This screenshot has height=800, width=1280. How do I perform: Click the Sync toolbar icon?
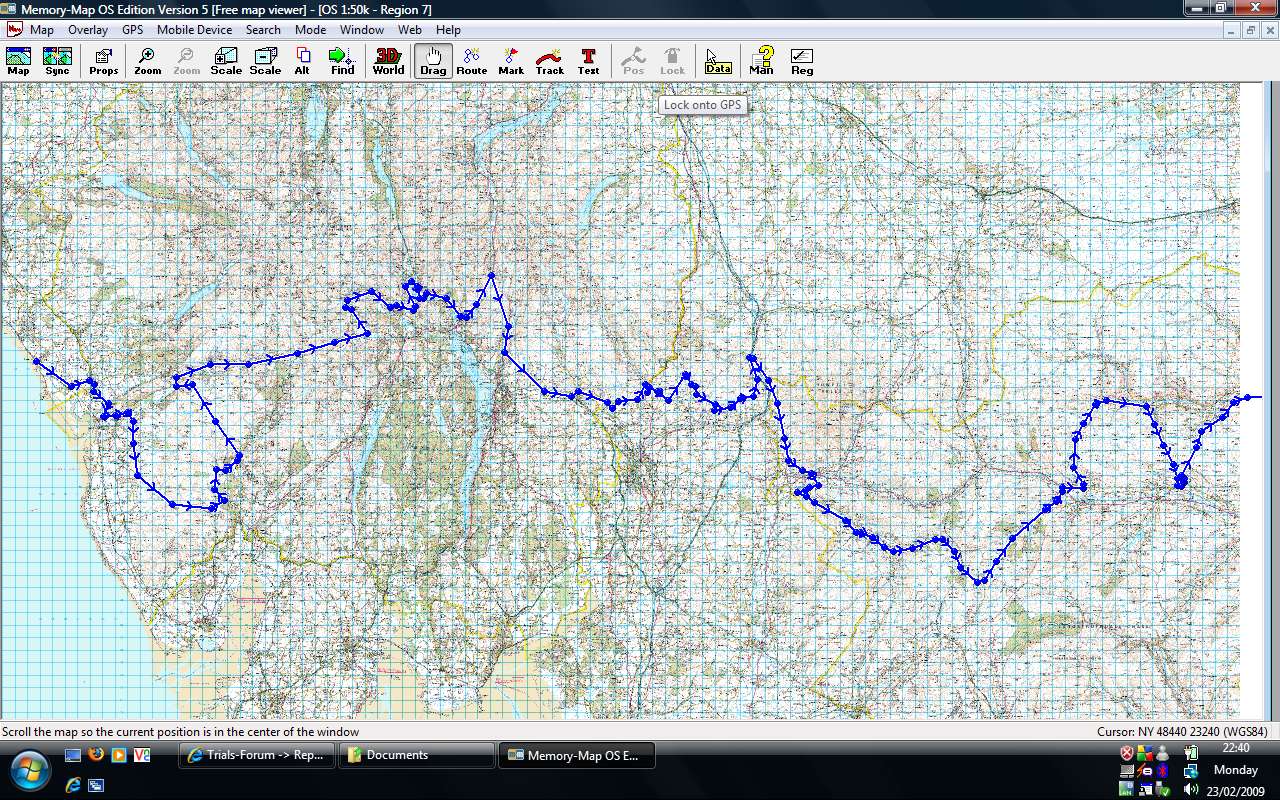click(57, 61)
